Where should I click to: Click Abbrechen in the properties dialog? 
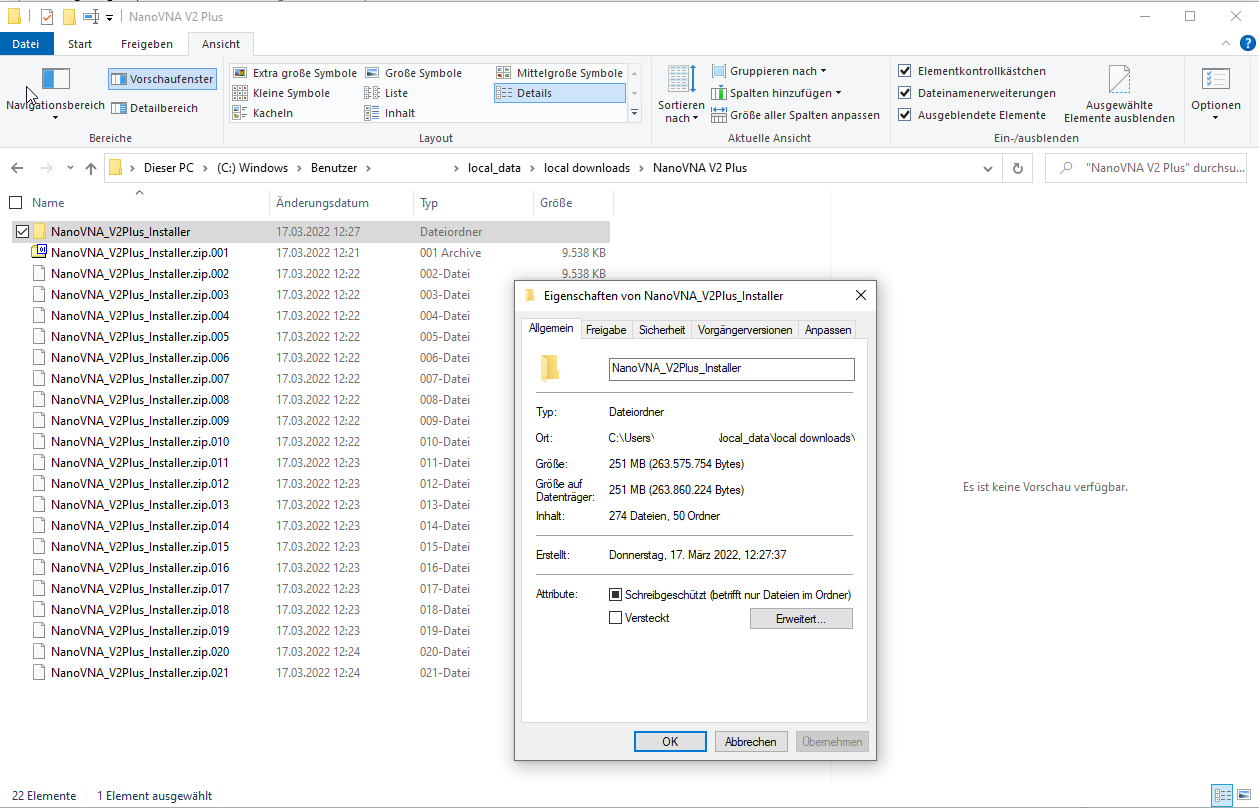click(x=751, y=741)
